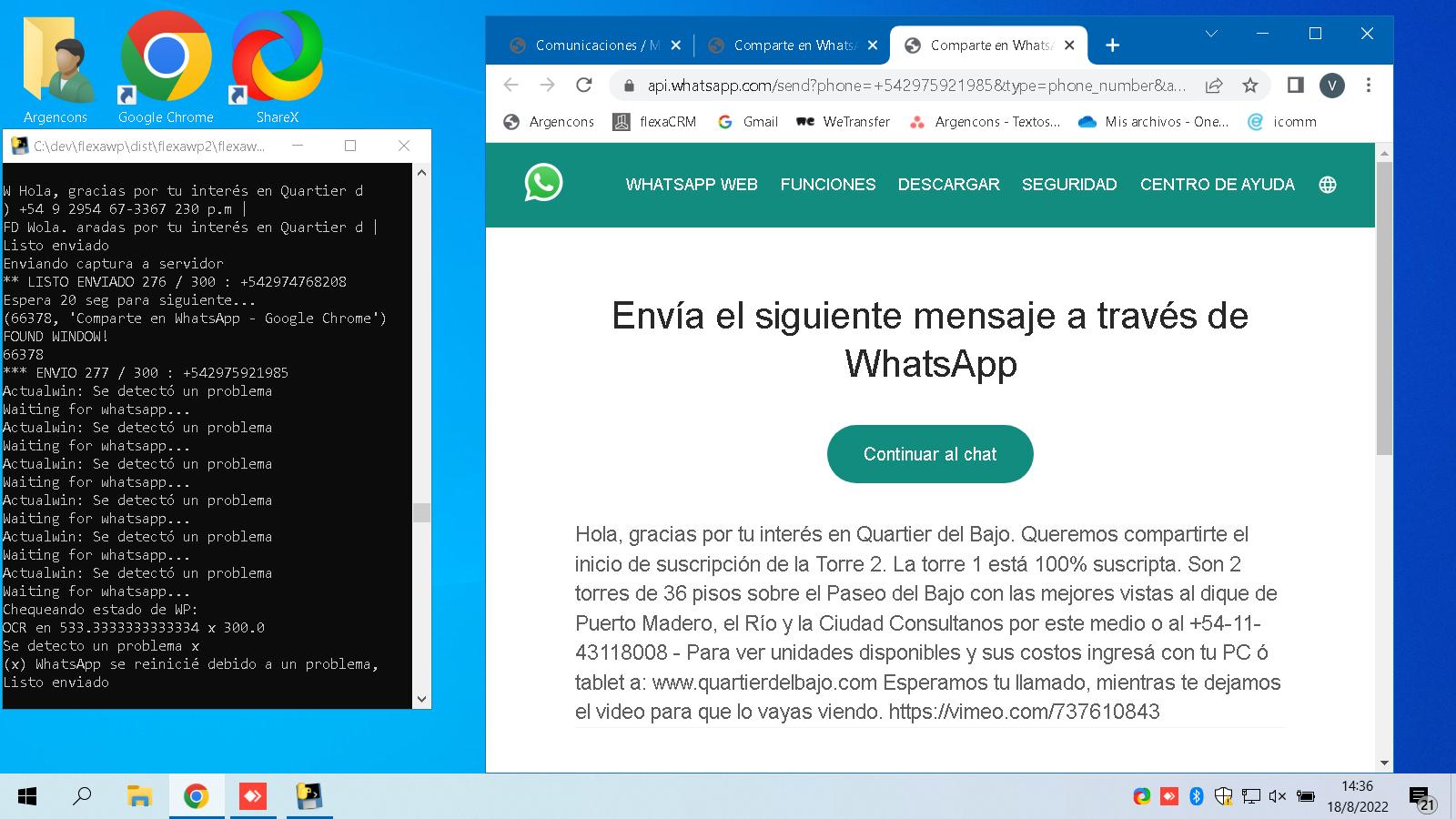Close the Comunicaciones tab
The height and width of the screenshot is (819, 1456).
click(x=676, y=45)
